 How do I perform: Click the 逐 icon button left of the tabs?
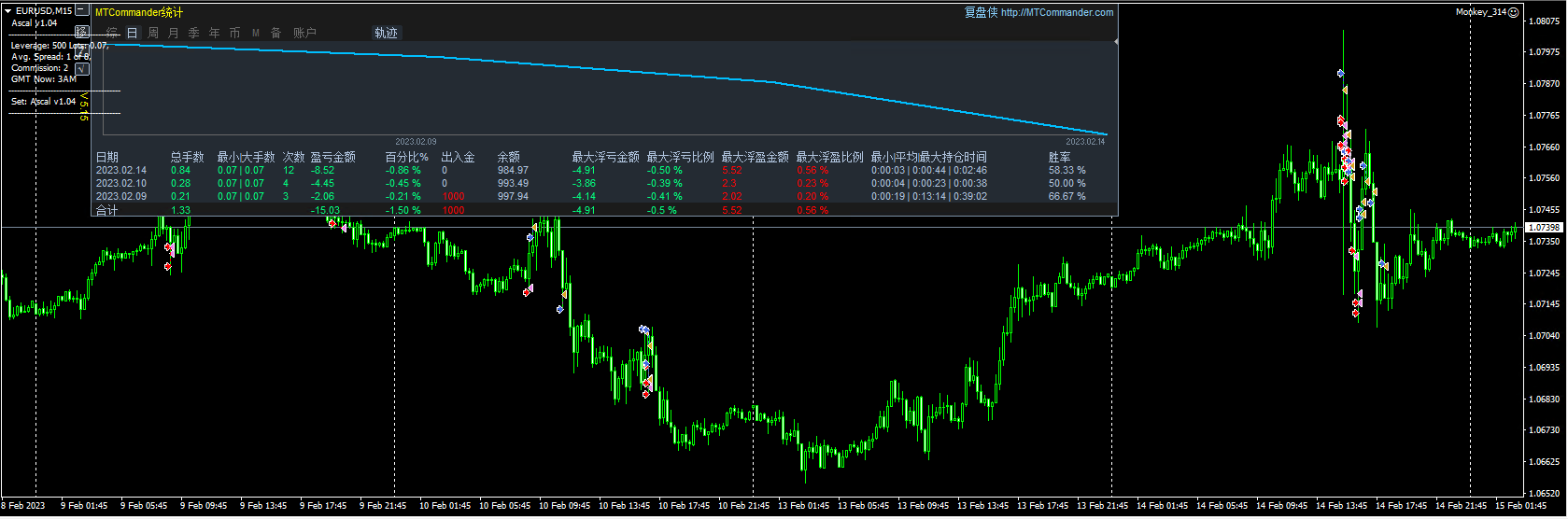(x=82, y=32)
